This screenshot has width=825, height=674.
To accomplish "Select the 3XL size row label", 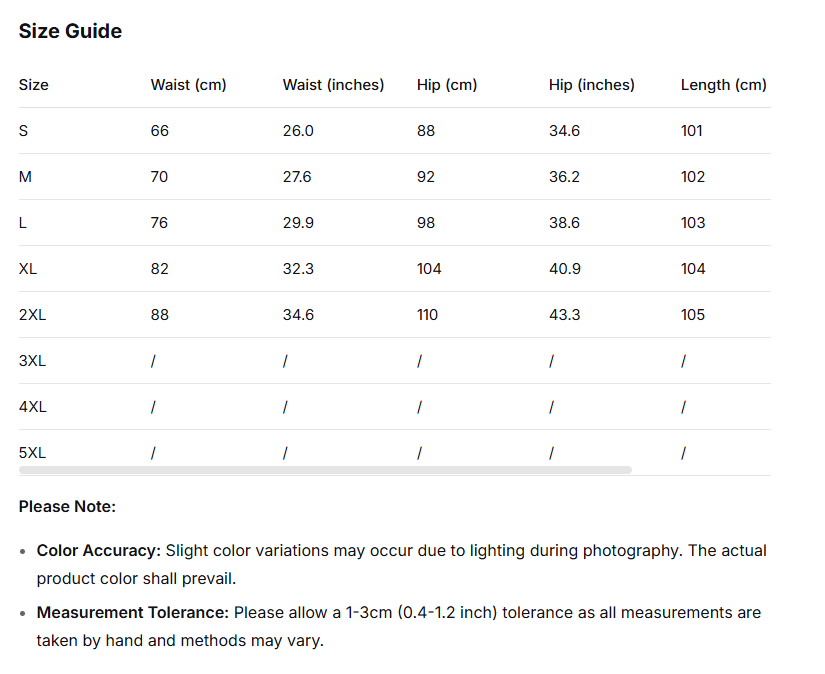I will pyautogui.click(x=32, y=361).
